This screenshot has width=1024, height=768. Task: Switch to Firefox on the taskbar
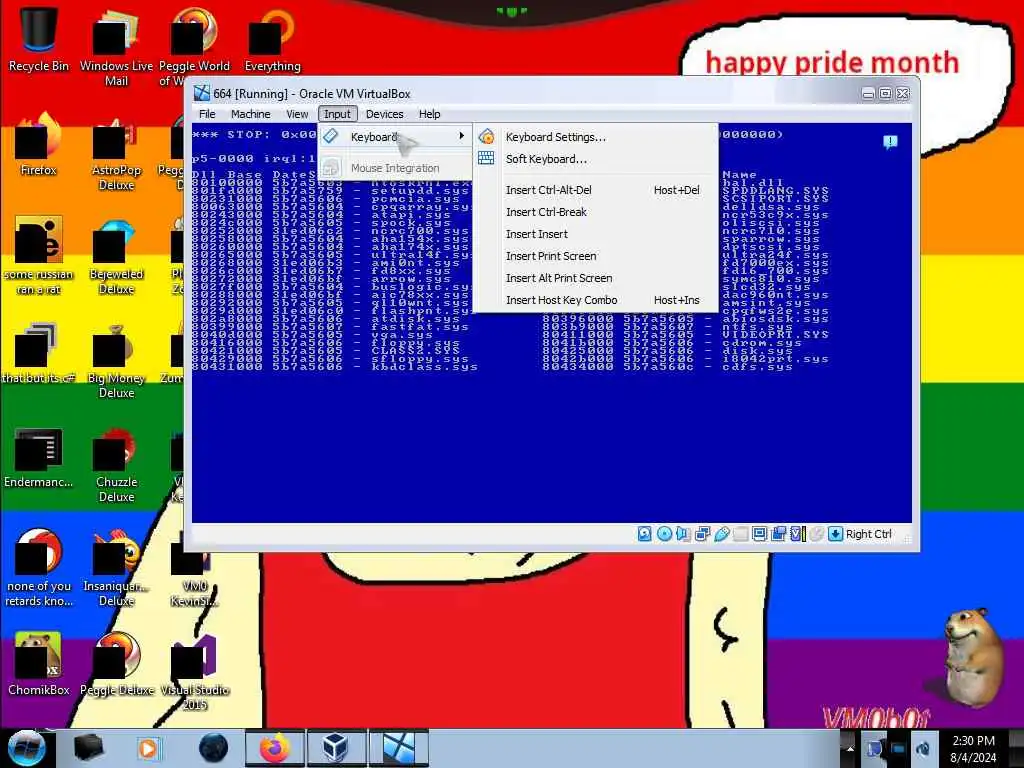click(275, 748)
